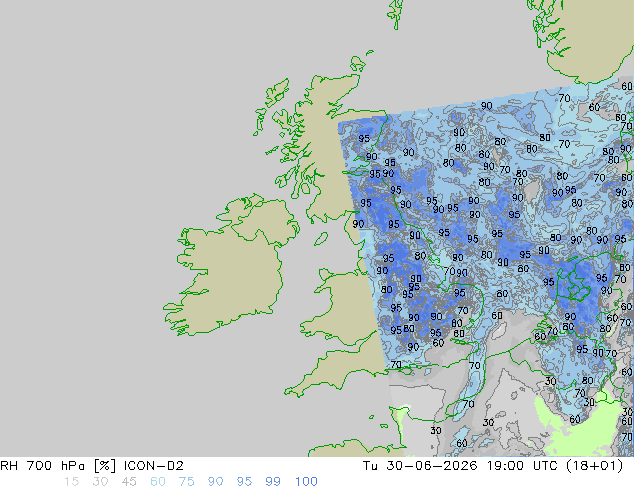634x490 pixels.
Task: Click the 99 legend value
Action: pyautogui.click(x=273, y=482)
